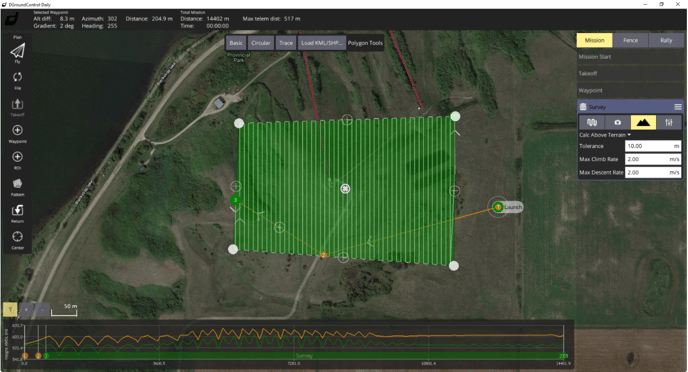Switch to the Survey grid settings icon

[592, 122]
